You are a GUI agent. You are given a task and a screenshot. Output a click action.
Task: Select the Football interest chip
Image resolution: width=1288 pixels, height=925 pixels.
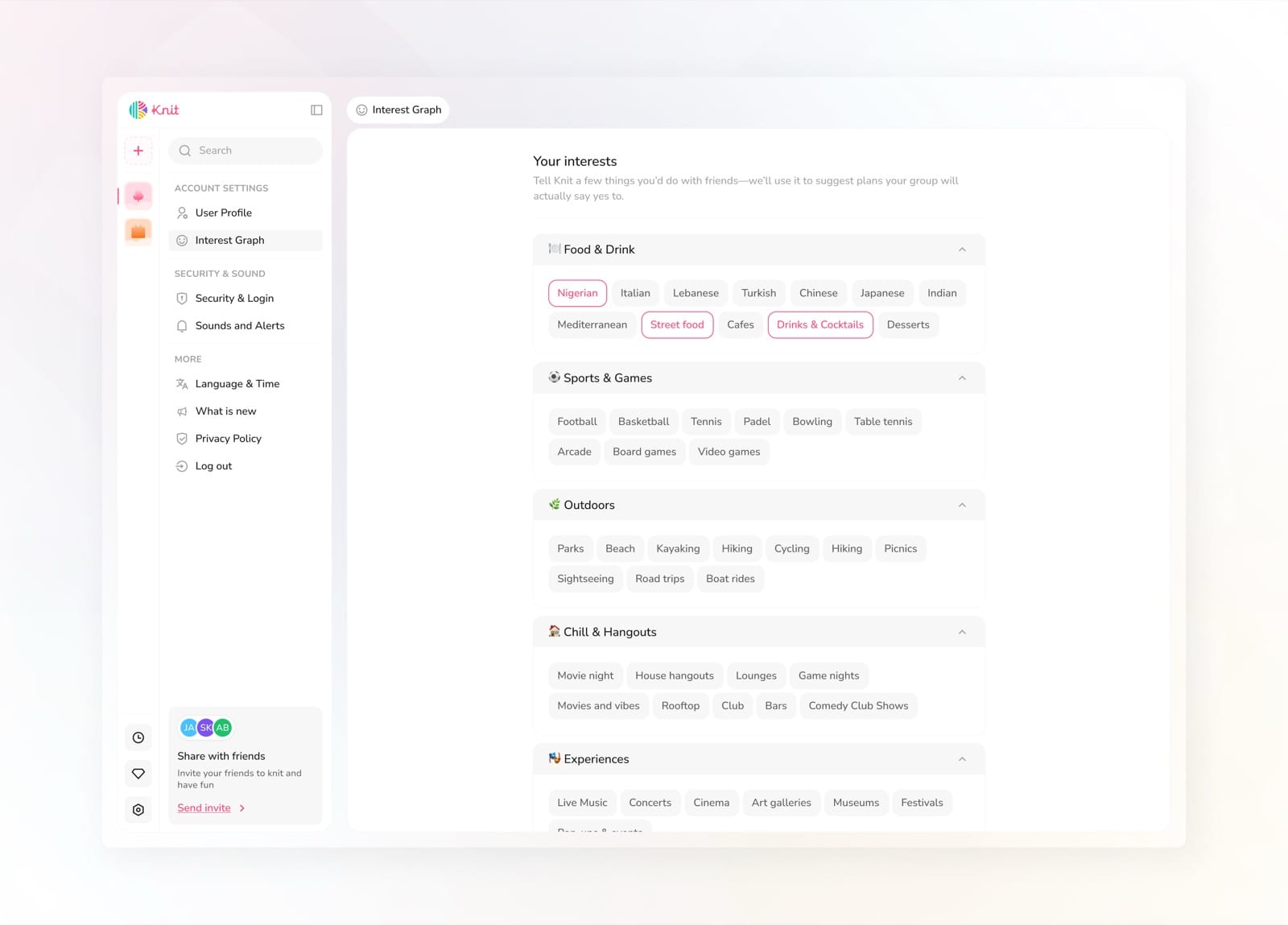577,421
